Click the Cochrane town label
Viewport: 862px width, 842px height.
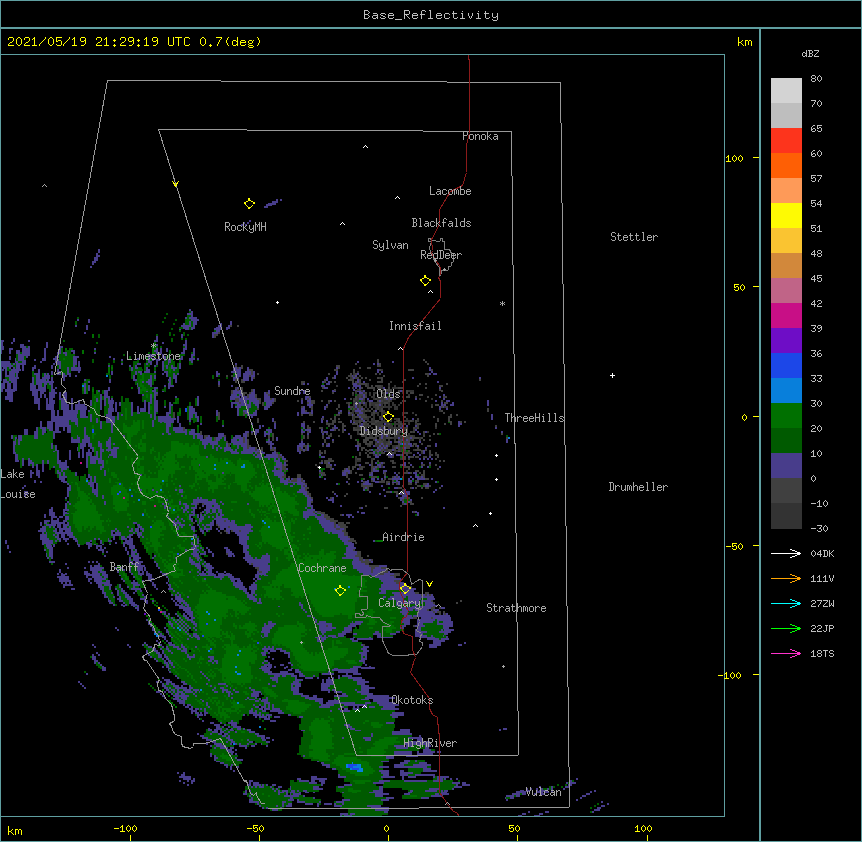pos(322,568)
